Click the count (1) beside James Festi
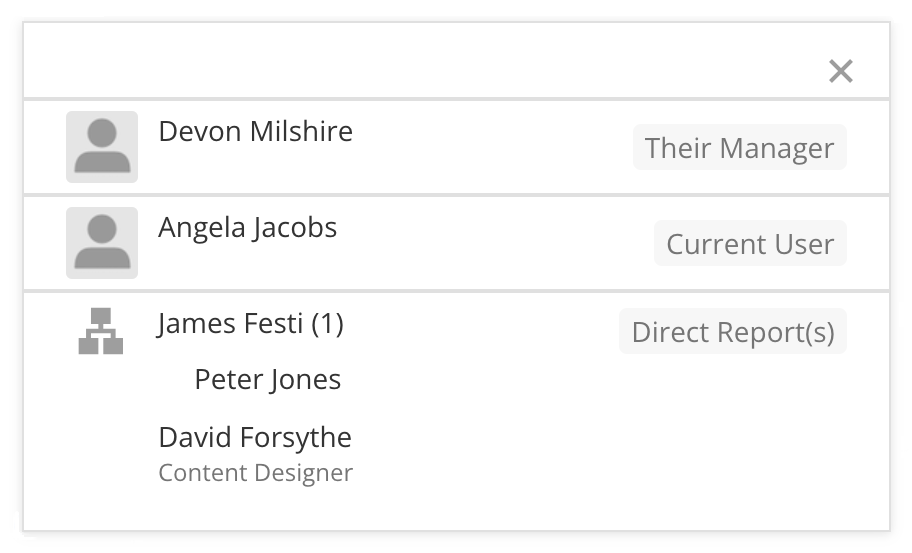This screenshot has height=553, width=912. [327, 323]
